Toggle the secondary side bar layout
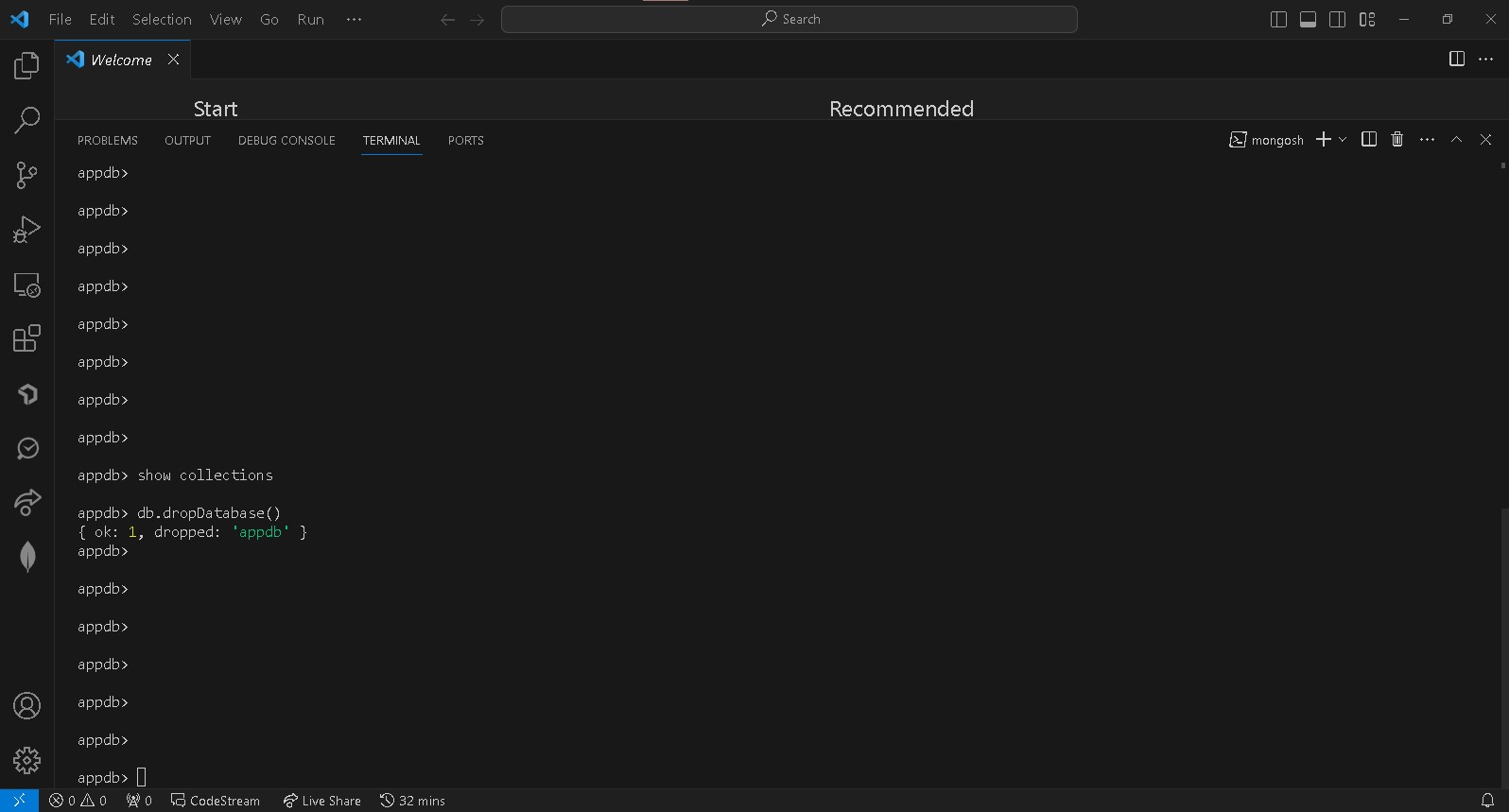1509x812 pixels. coord(1337,20)
